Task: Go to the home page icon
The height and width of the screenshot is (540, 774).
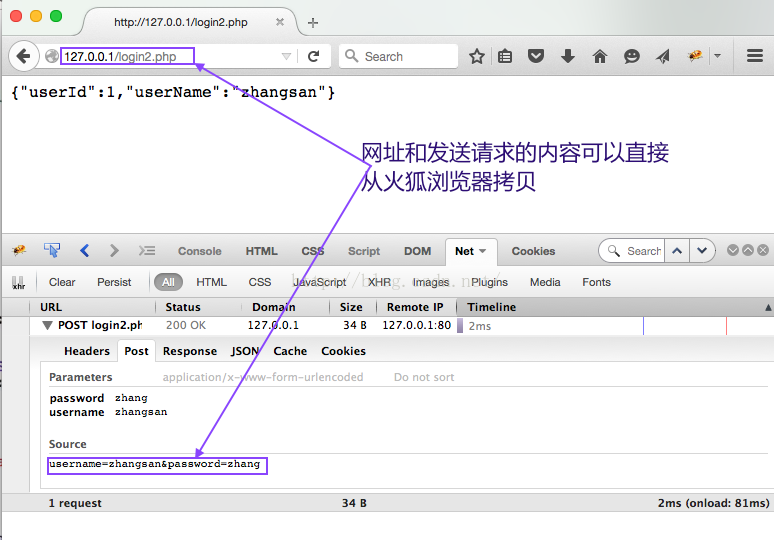Action: tap(600, 56)
